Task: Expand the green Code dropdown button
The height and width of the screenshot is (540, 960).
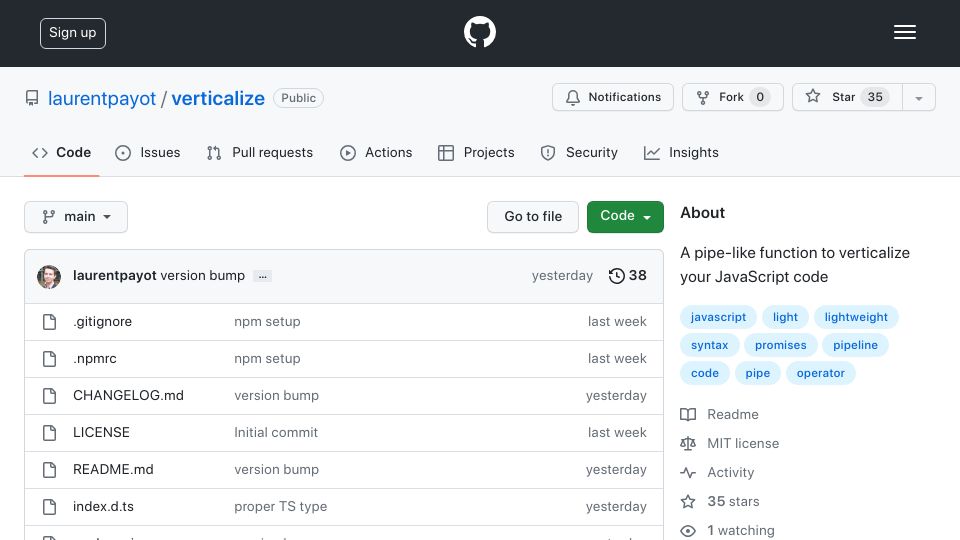Action: coord(625,217)
